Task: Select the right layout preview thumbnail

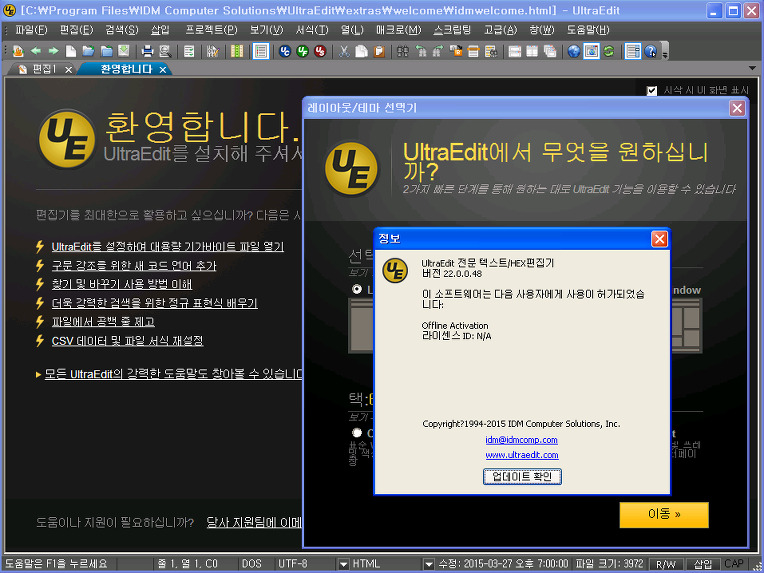Action: click(x=687, y=325)
